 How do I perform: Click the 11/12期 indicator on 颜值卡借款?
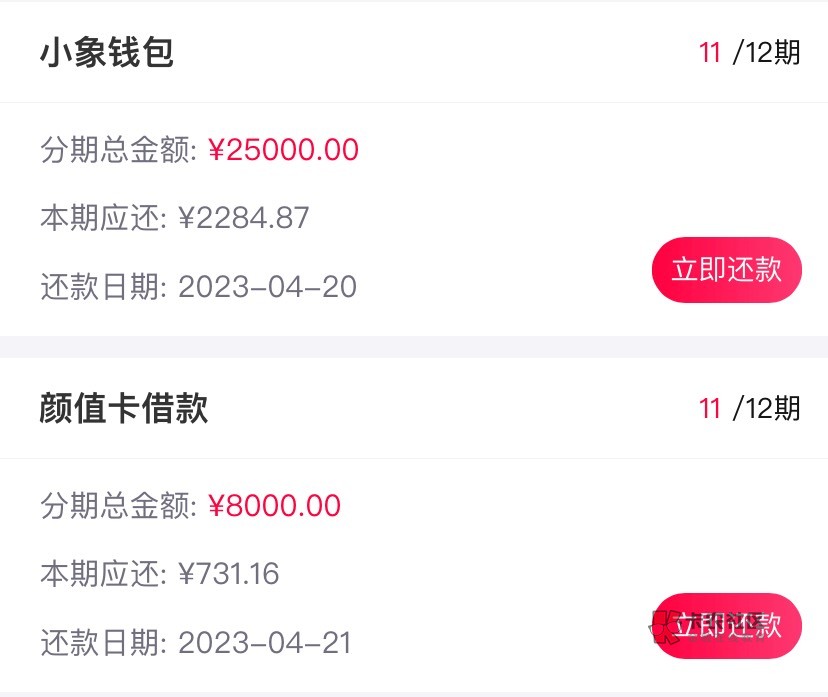(750, 409)
